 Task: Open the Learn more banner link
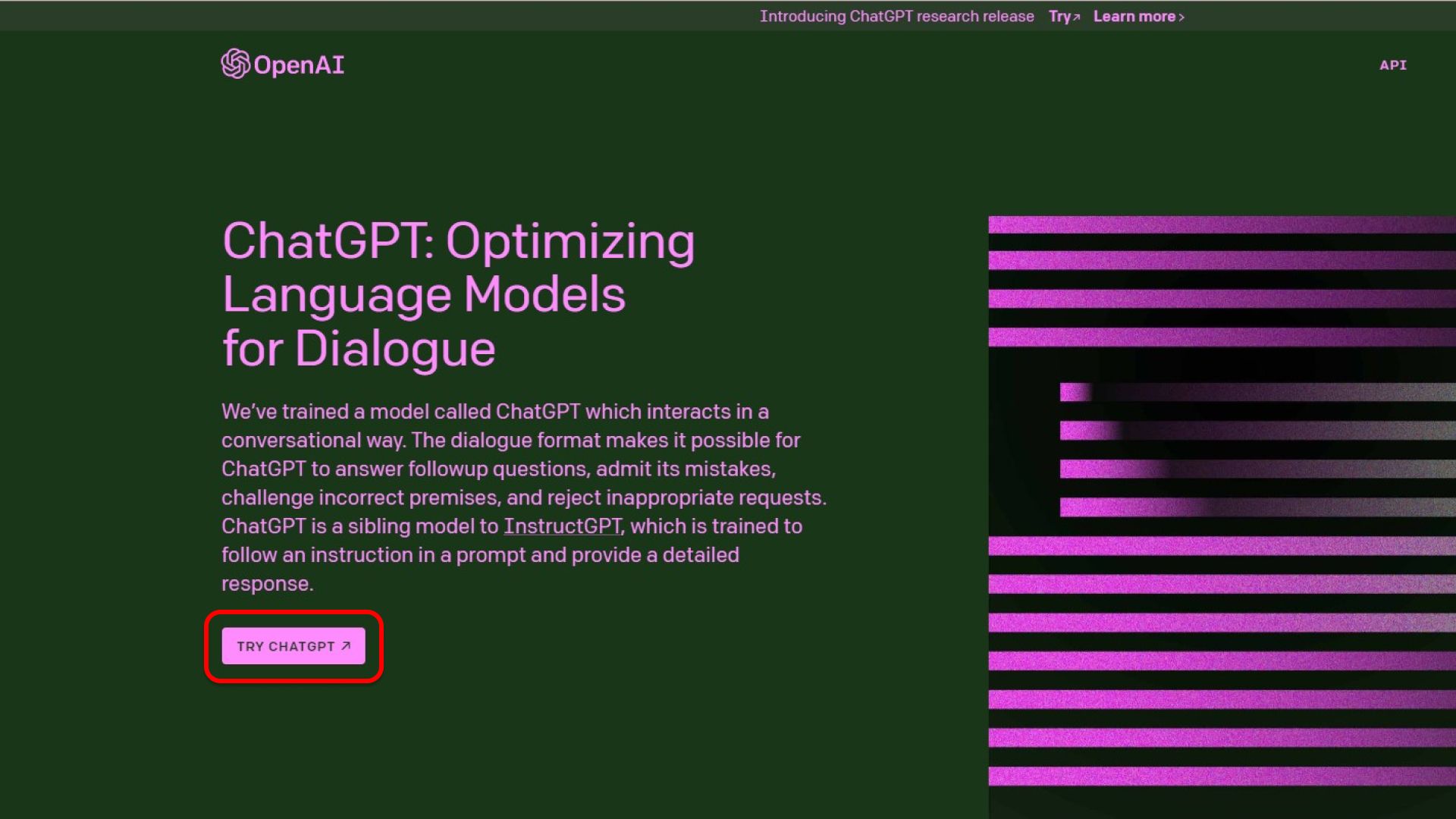tap(1138, 17)
